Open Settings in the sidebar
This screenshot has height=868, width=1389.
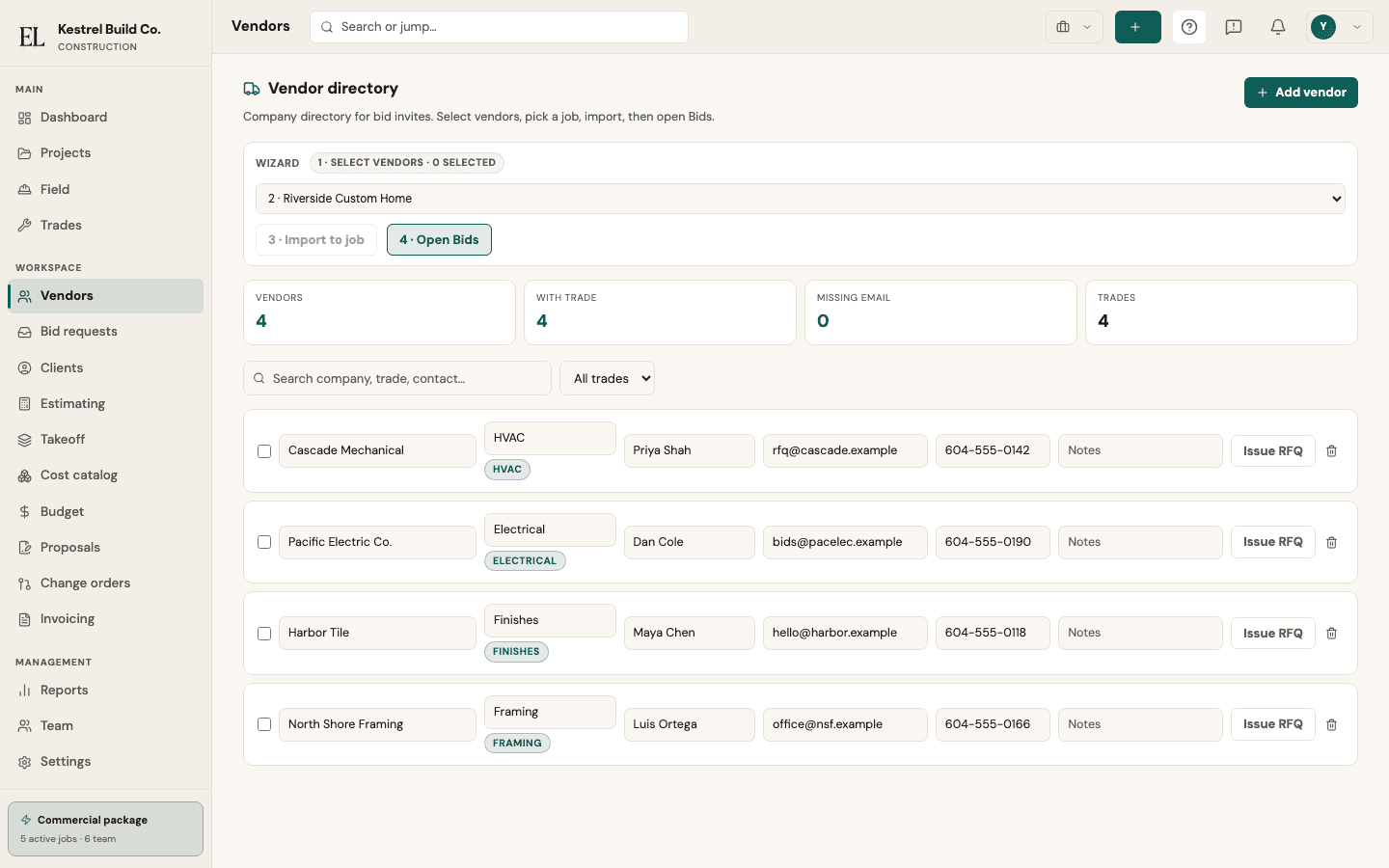pyautogui.click(x=106, y=762)
